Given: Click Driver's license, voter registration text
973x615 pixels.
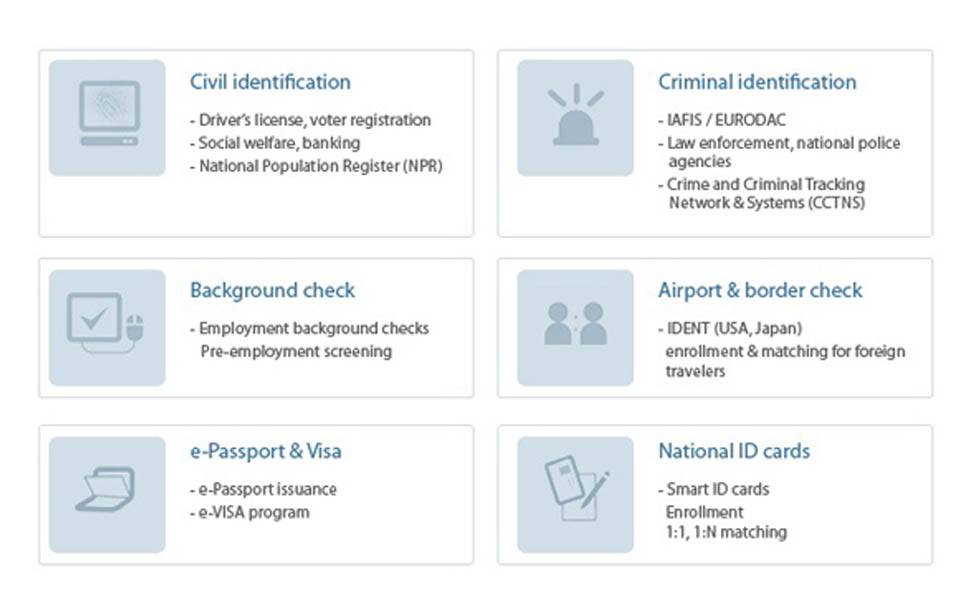Looking at the screenshot, I should (x=310, y=120).
